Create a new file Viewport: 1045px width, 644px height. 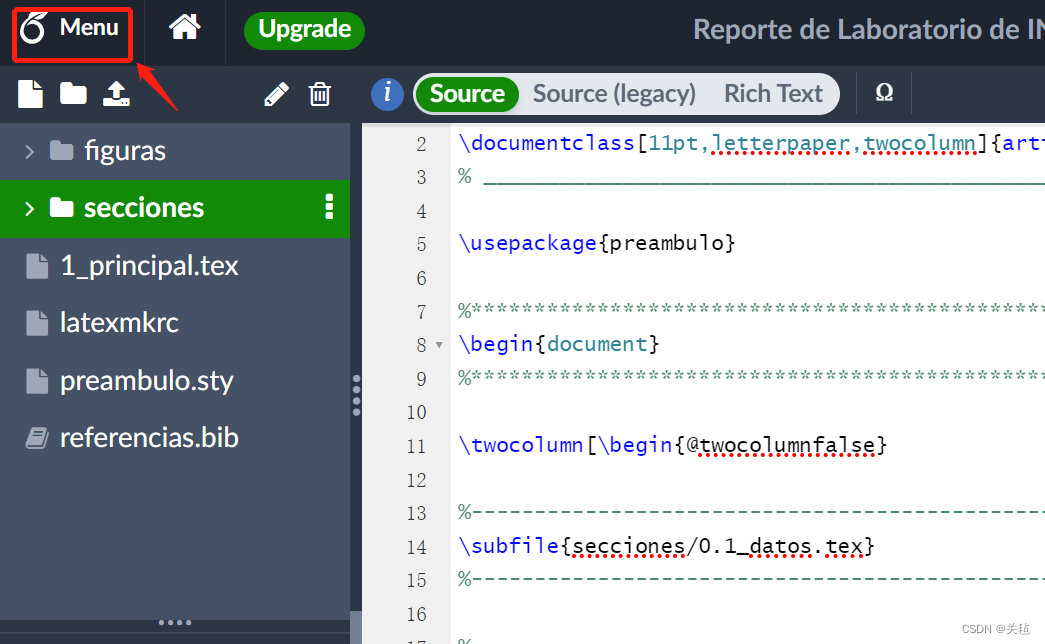[x=31, y=94]
